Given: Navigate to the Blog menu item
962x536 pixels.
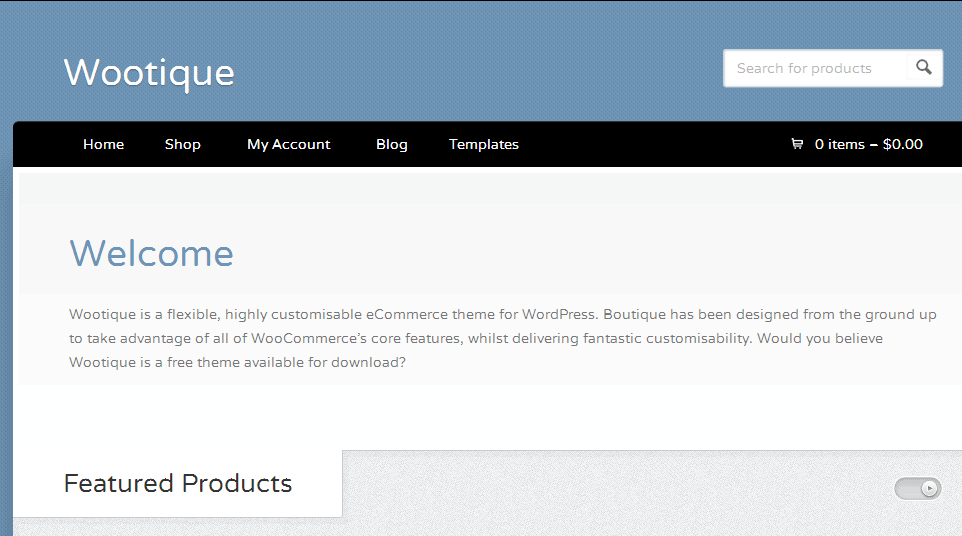Looking at the screenshot, I should [x=392, y=144].
